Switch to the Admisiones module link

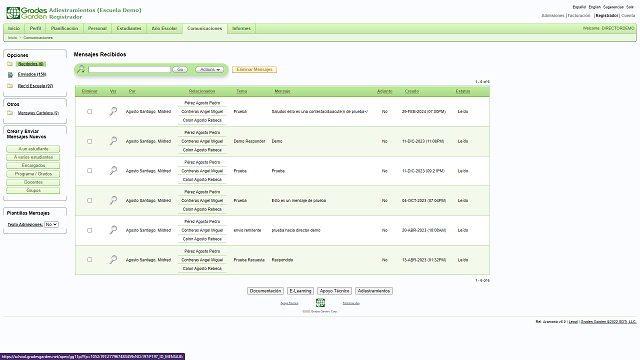coord(553,16)
